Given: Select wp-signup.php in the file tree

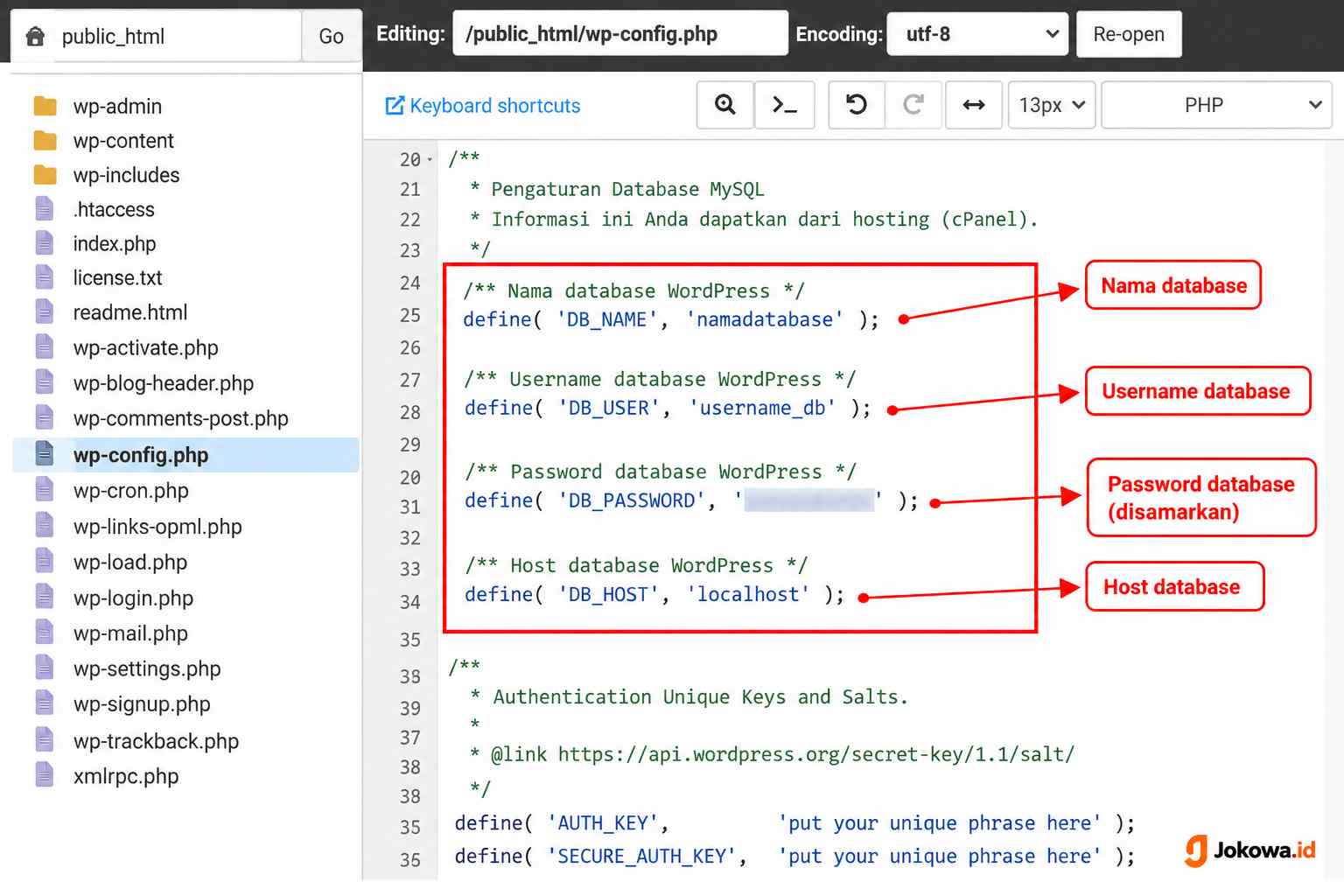Looking at the screenshot, I should point(142,704).
